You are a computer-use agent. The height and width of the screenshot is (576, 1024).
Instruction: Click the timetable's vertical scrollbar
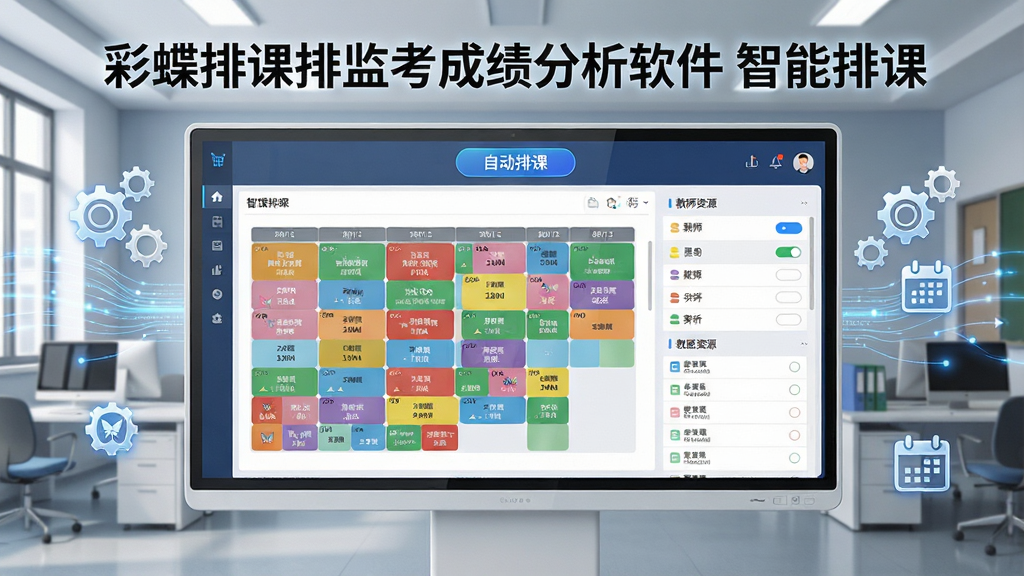[x=649, y=276]
